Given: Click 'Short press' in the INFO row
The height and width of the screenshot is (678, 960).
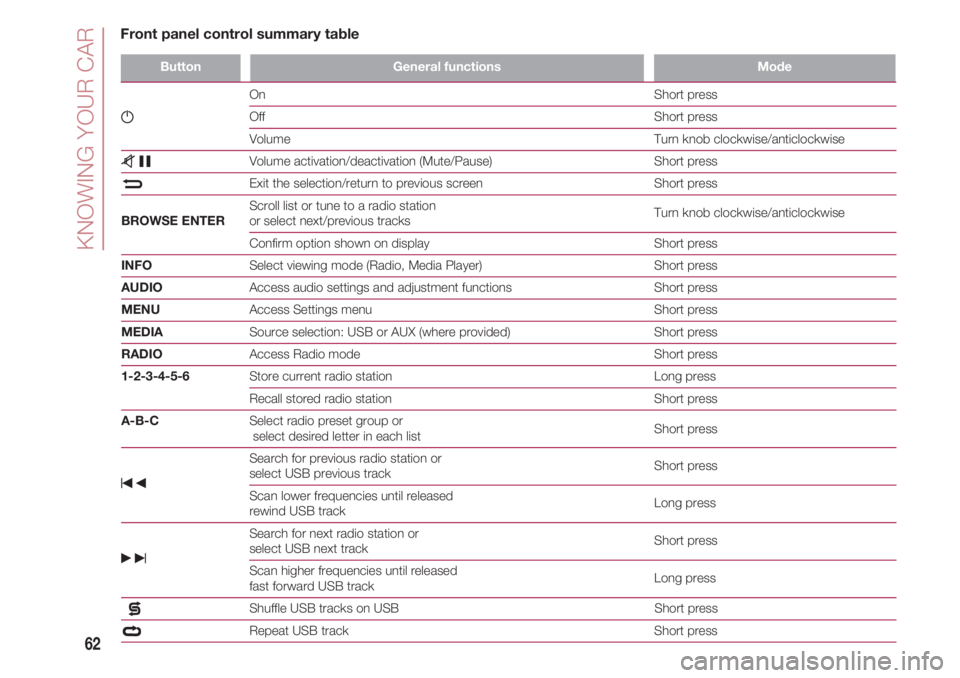Looking at the screenshot, I should (685, 266).
